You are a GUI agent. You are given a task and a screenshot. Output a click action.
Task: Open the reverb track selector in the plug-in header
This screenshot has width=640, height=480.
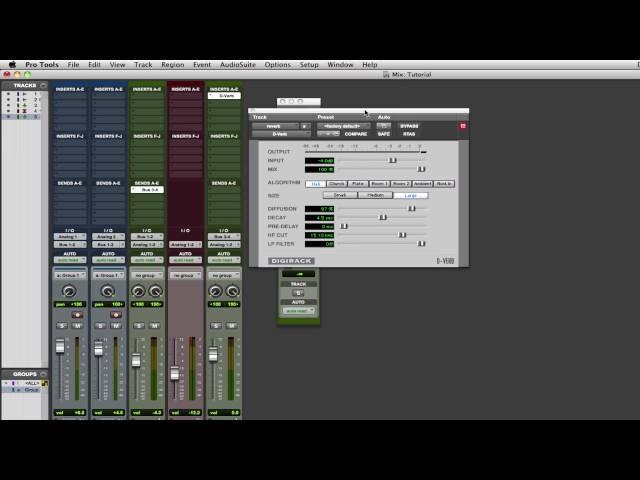(276, 126)
